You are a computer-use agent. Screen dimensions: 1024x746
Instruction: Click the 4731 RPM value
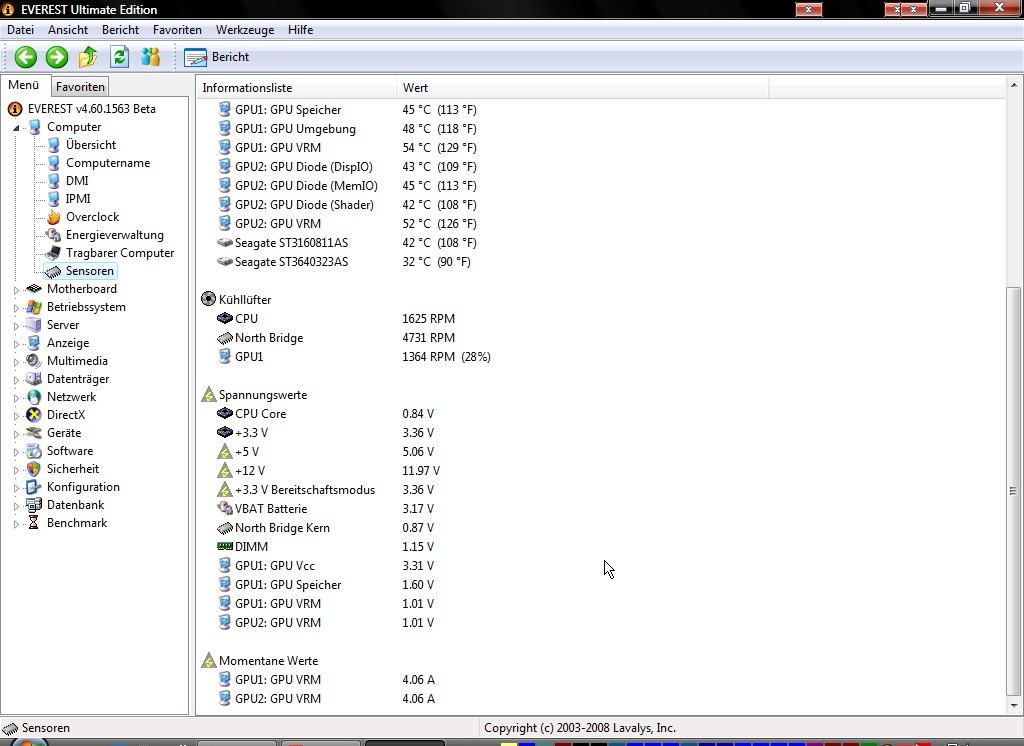pyautogui.click(x=428, y=338)
